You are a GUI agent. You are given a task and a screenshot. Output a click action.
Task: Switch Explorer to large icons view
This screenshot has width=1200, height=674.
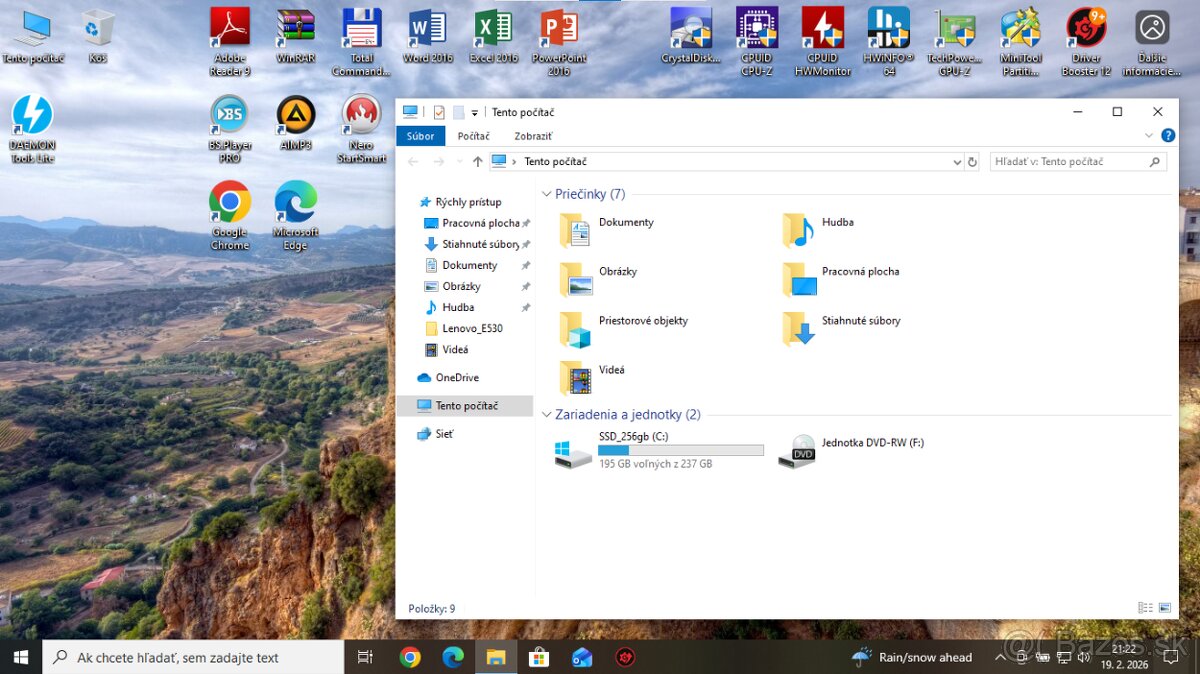(1163, 607)
